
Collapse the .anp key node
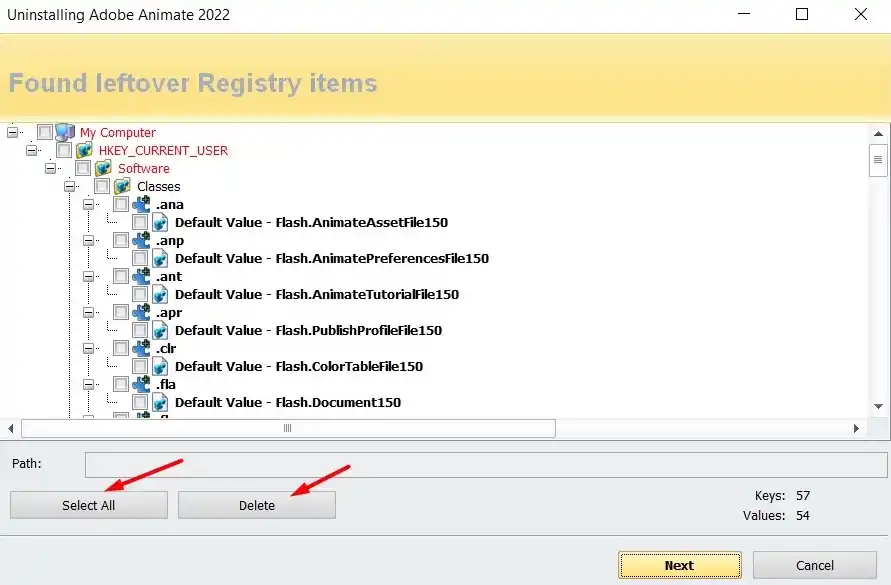pyautogui.click(x=89, y=240)
